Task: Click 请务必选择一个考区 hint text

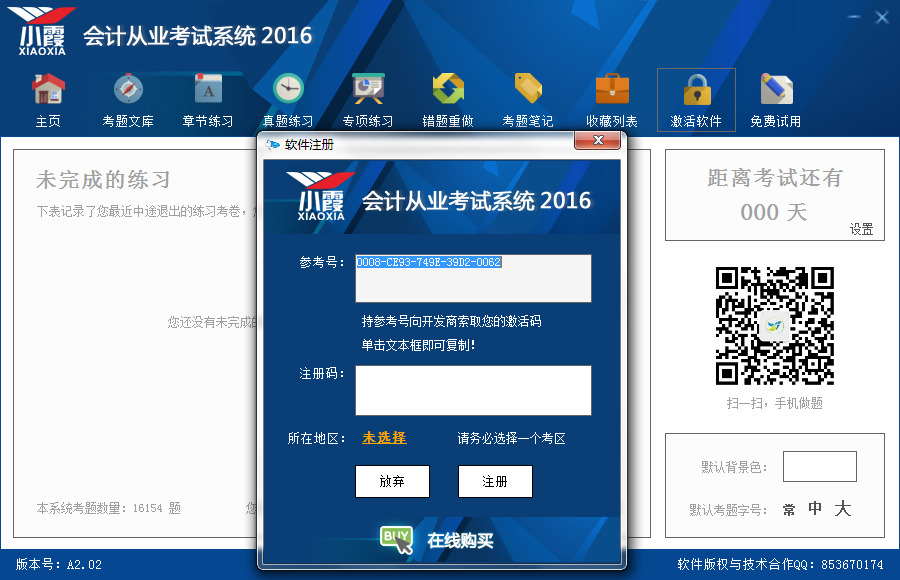Action: 511,439
